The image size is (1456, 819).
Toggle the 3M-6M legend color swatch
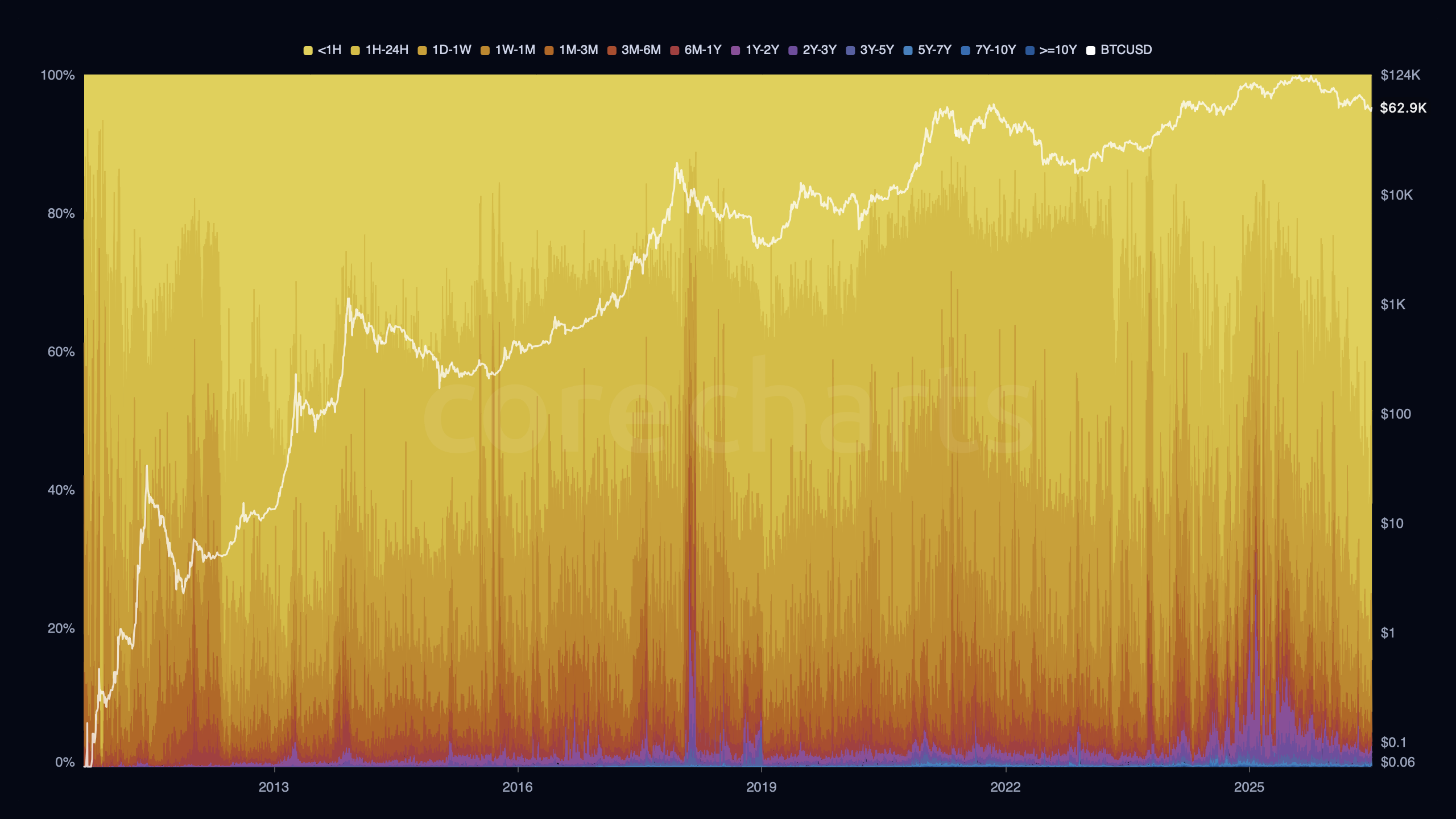coord(612,50)
